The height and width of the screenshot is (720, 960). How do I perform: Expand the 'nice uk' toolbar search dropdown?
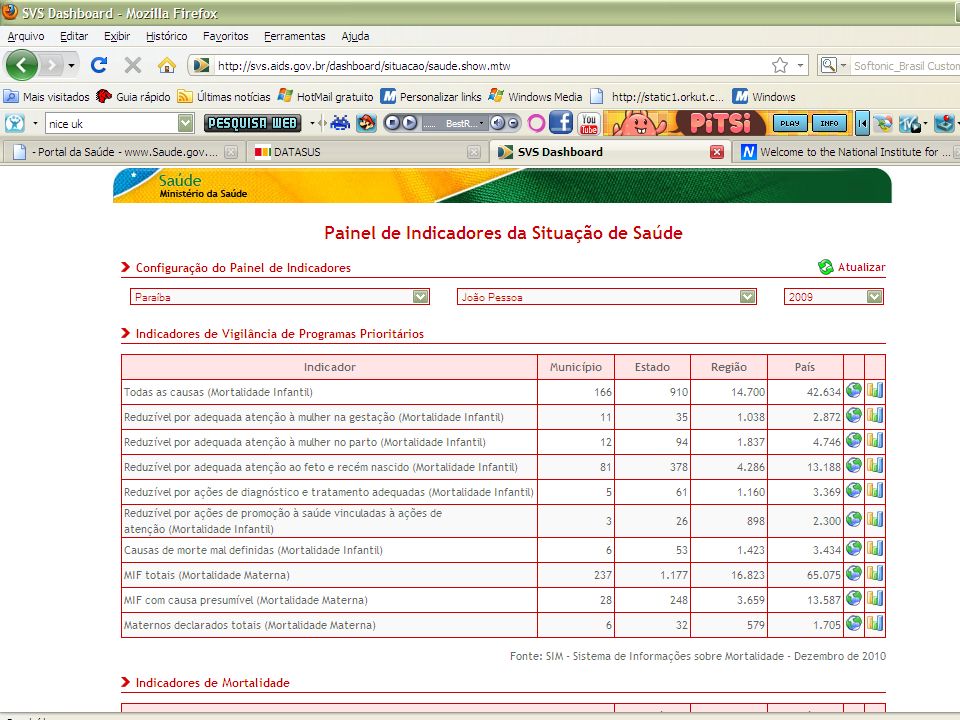(x=186, y=124)
